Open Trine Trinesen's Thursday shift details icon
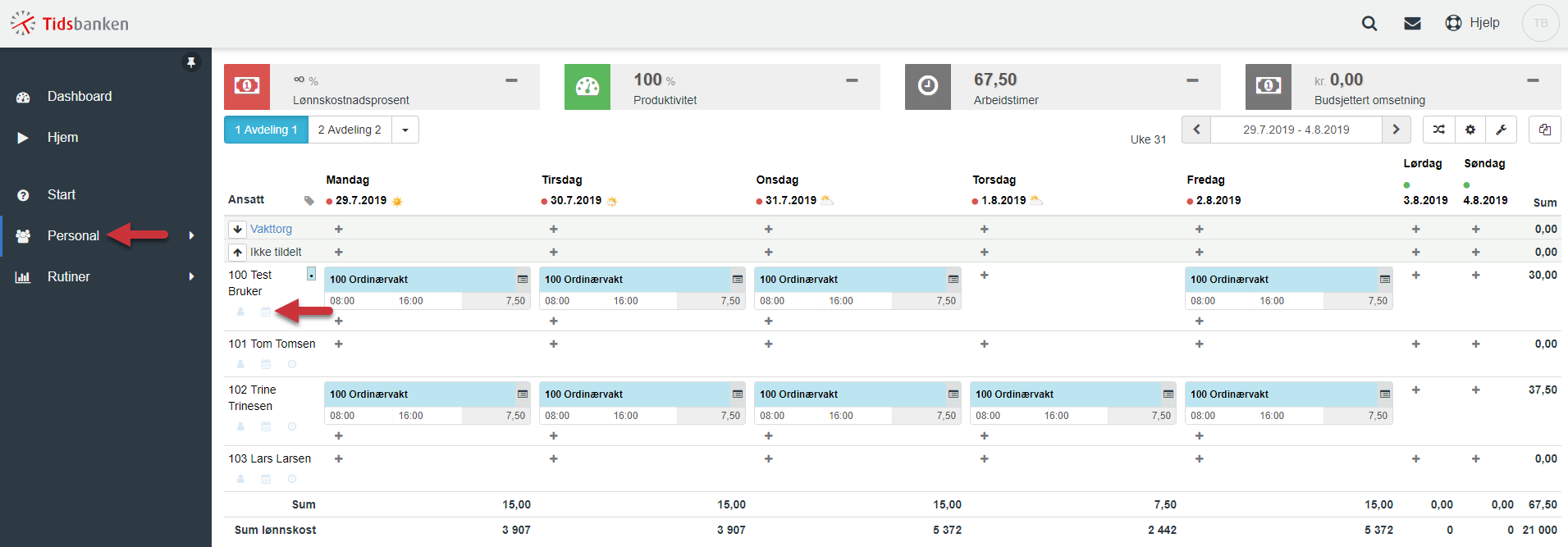 (1168, 394)
